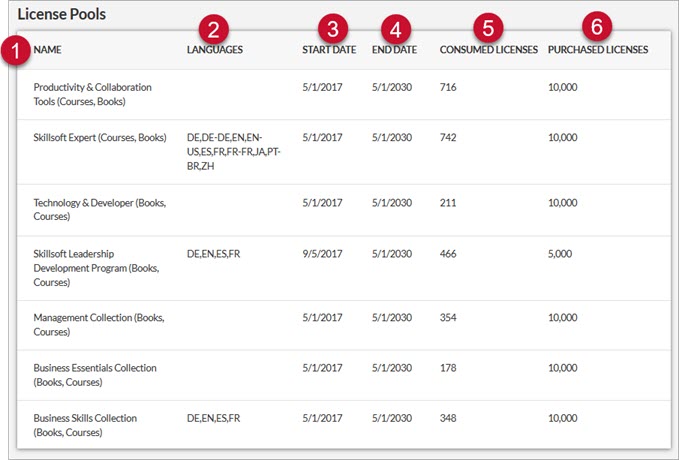Viewport: 679px width, 460px height.
Task: Click the CONSUMED LICENSES column header
Action: pos(488,50)
